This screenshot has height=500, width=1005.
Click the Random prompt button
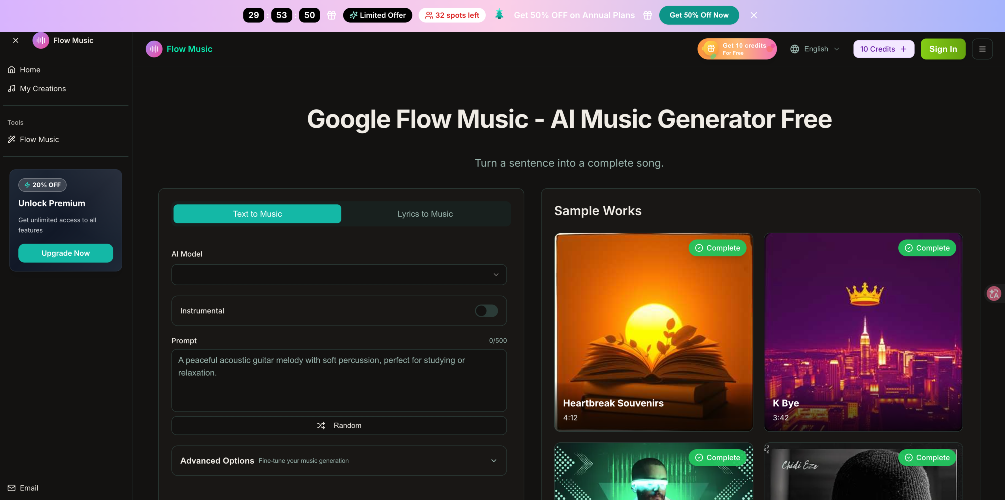(338, 426)
